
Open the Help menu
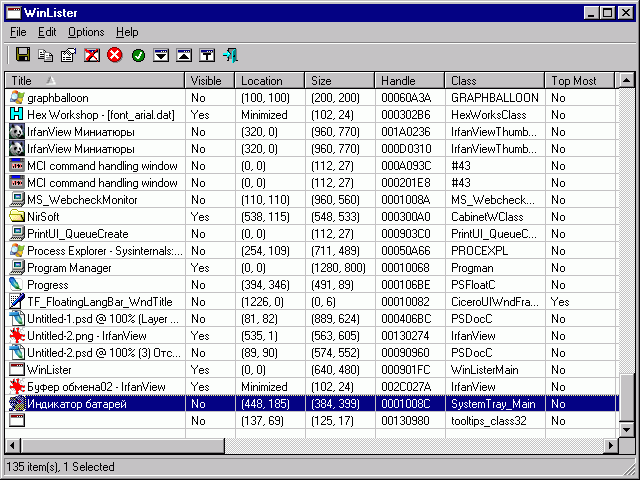coord(127,32)
